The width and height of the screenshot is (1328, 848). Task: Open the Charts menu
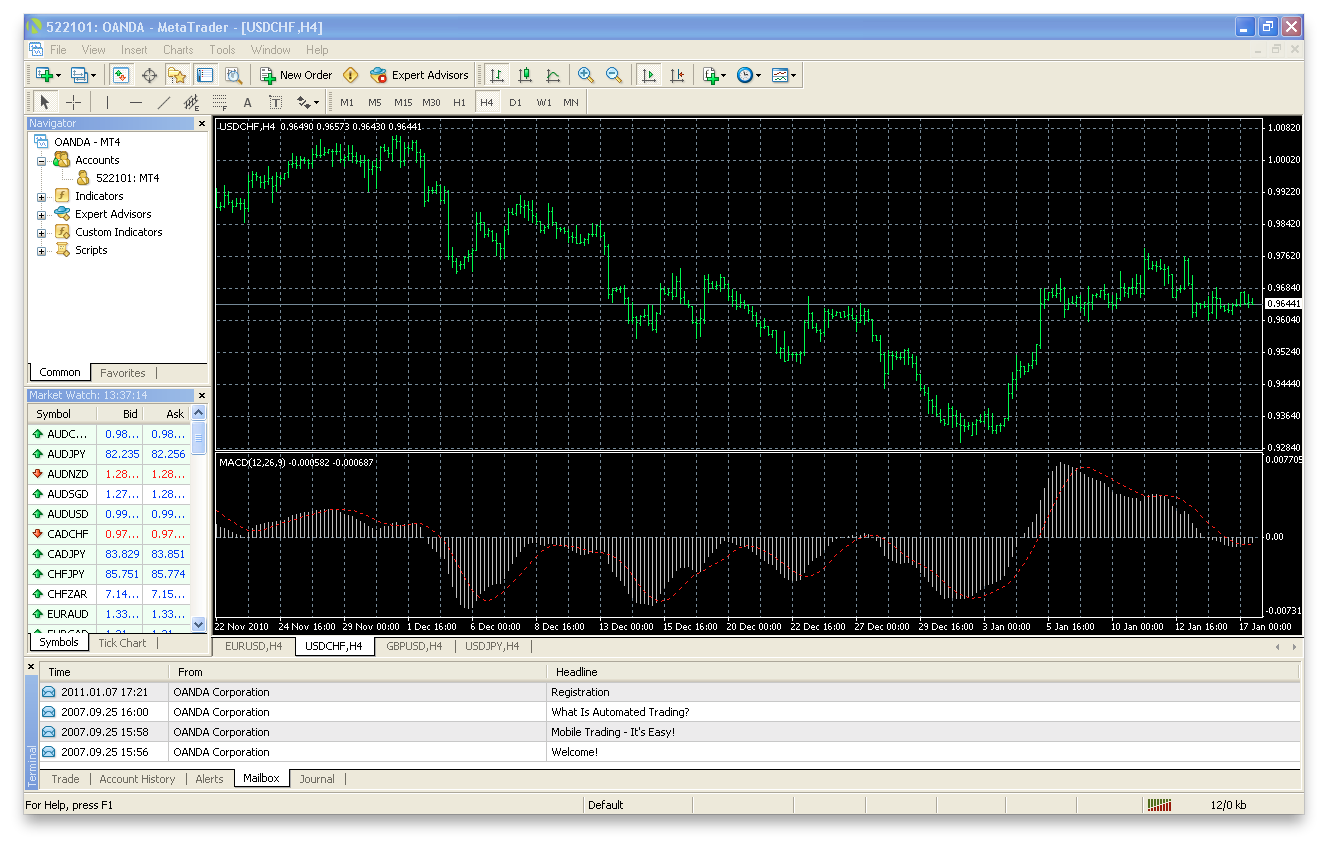tap(178, 50)
